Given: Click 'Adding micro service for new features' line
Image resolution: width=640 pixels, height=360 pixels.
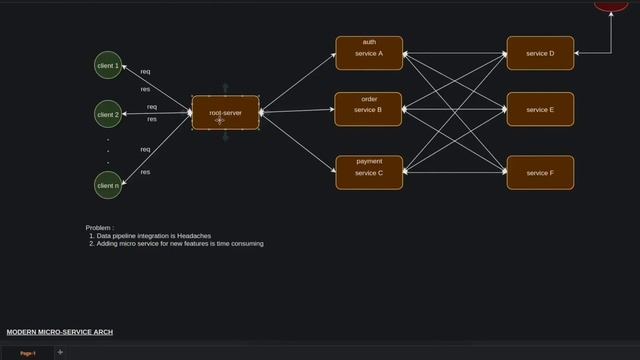Looking at the screenshot, I should click(x=180, y=243).
